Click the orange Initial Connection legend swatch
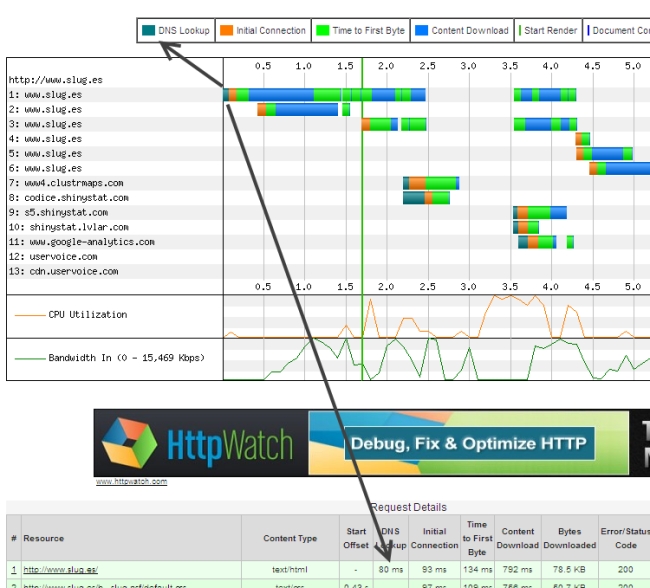The width and height of the screenshot is (650, 588). 226,31
